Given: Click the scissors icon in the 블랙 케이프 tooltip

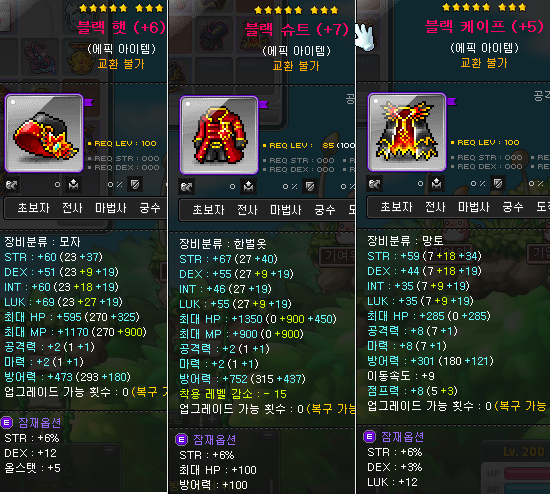Looking at the screenshot, I should coord(375,184).
